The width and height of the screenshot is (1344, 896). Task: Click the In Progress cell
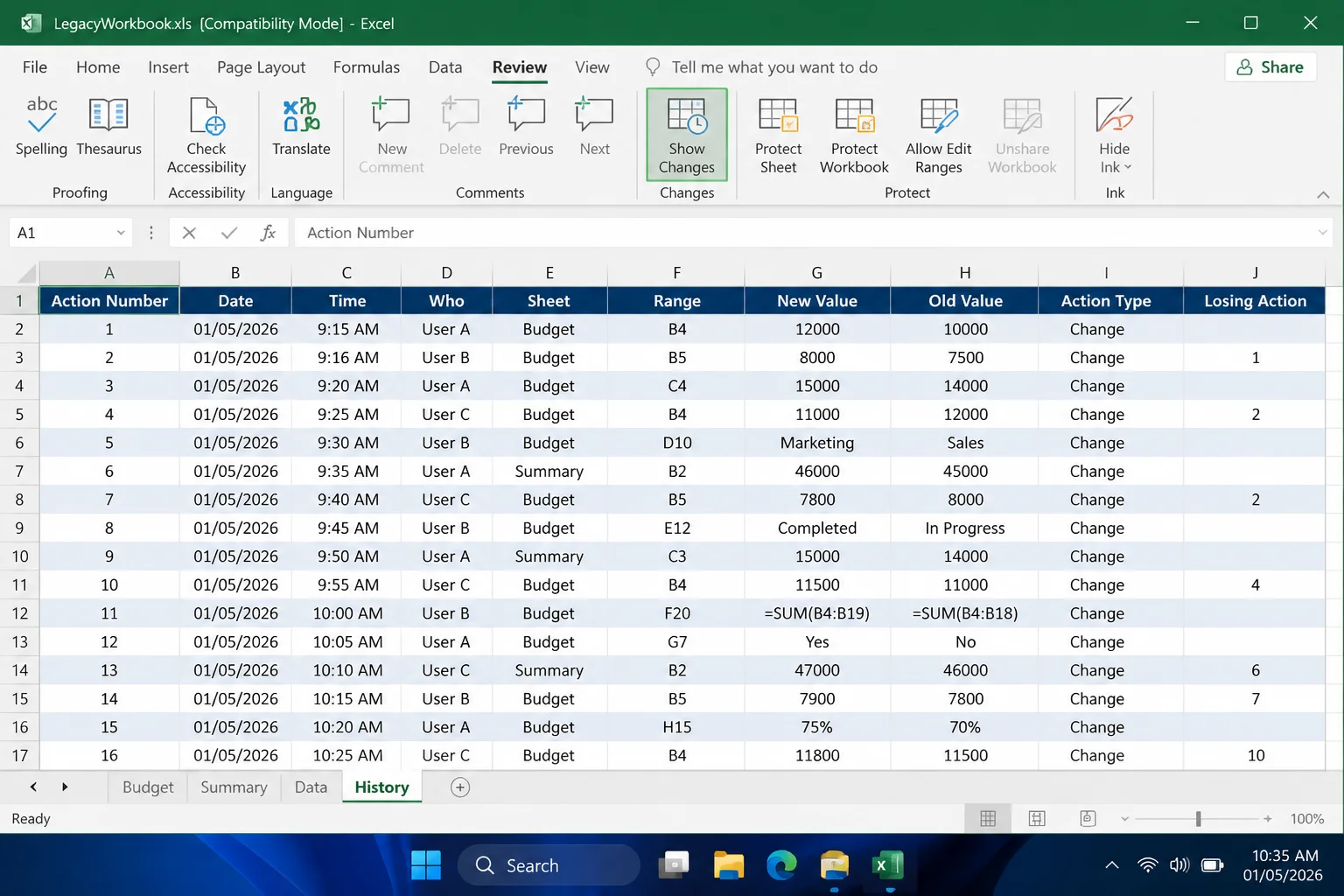964,528
